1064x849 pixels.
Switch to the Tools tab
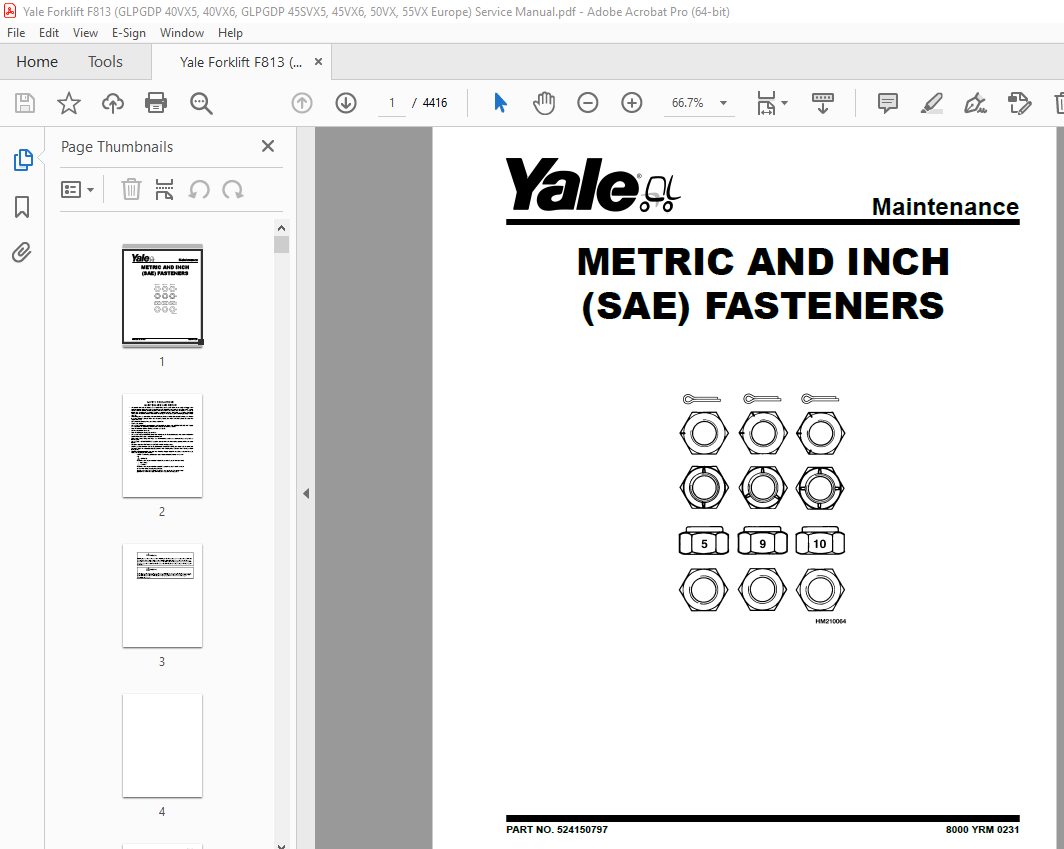coord(105,62)
